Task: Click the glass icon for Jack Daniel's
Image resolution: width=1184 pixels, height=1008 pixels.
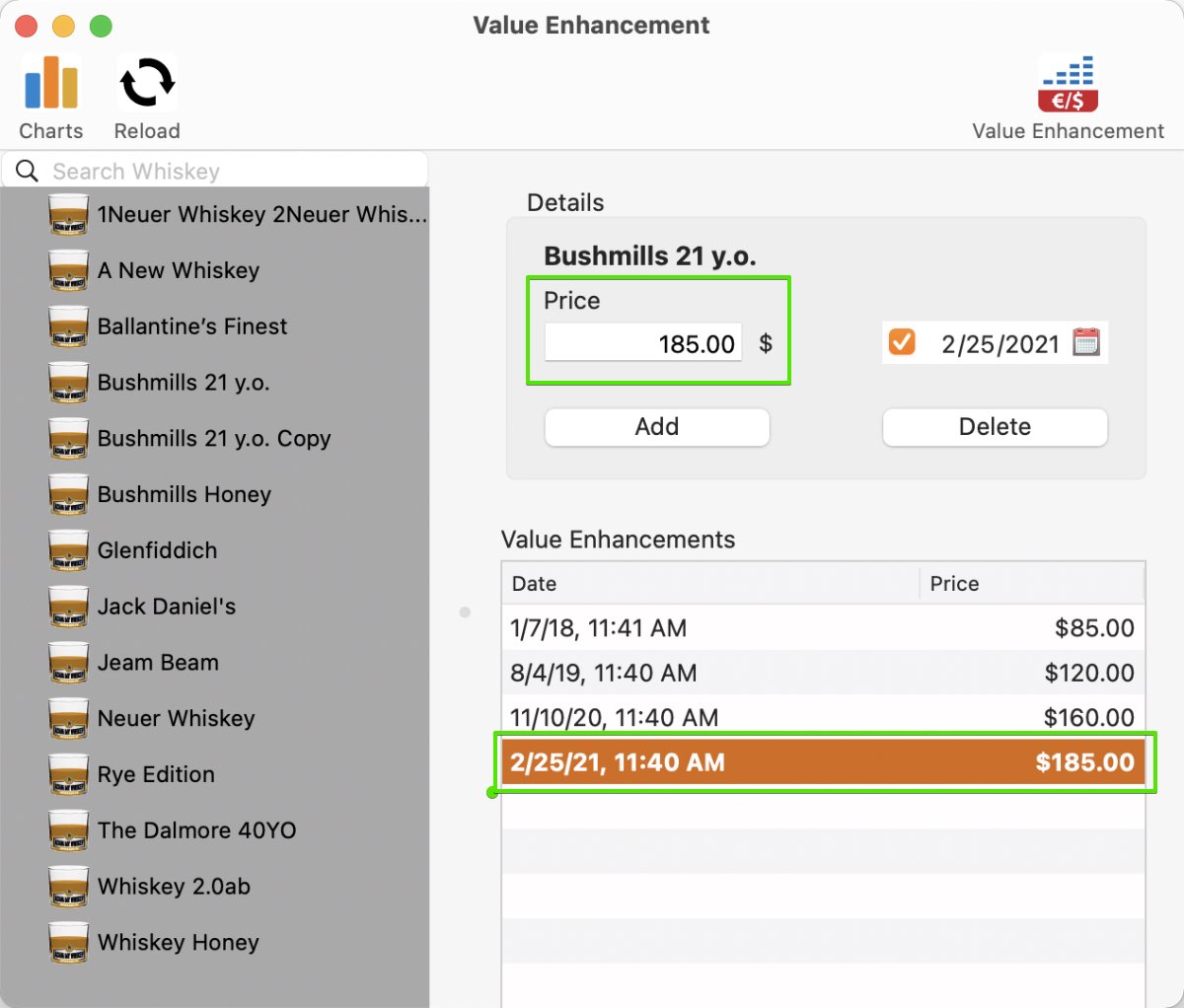Action: [x=69, y=607]
